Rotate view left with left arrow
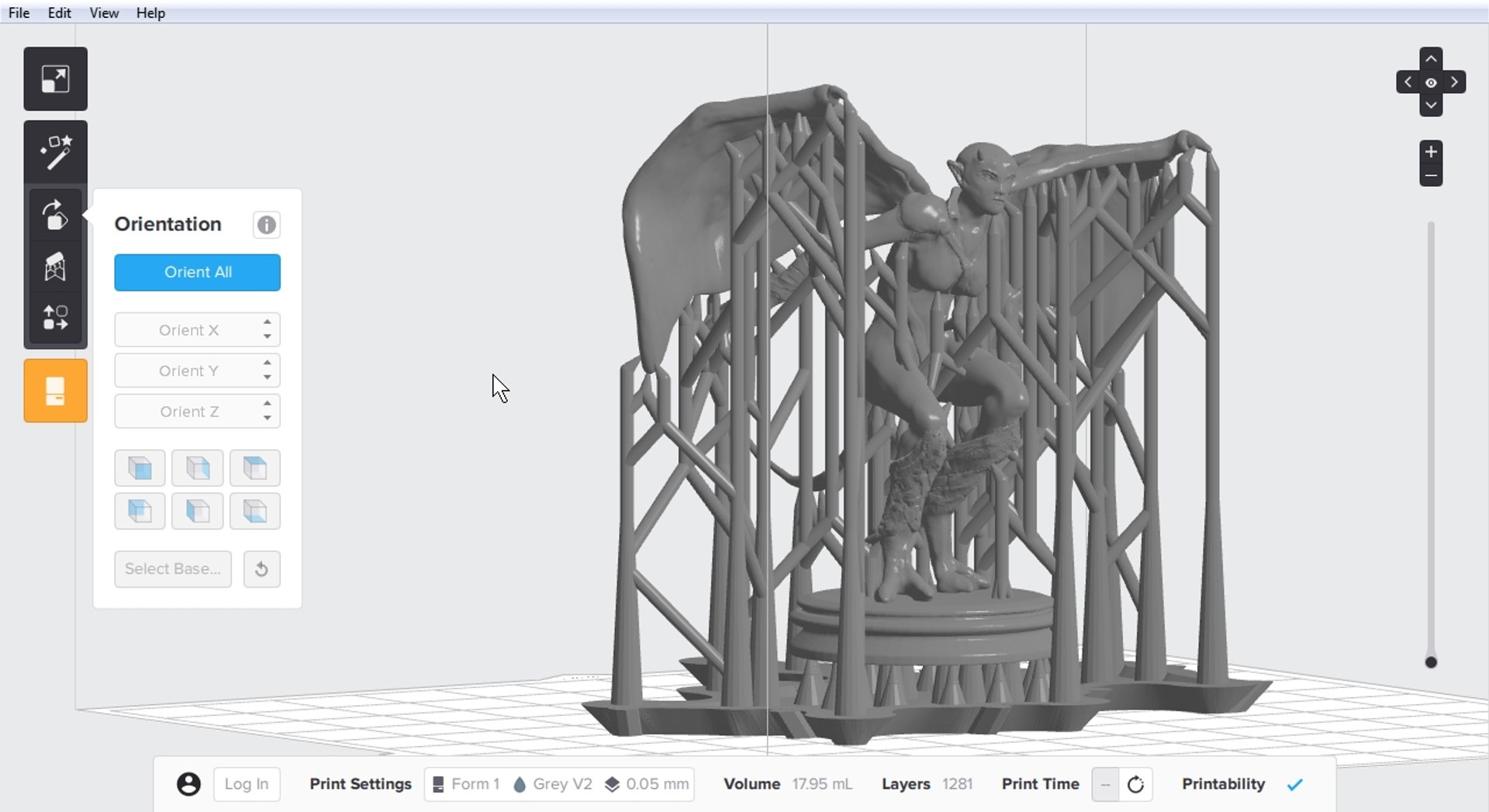Viewport: 1489px width, 812px height. click(x=1408, y=82)
